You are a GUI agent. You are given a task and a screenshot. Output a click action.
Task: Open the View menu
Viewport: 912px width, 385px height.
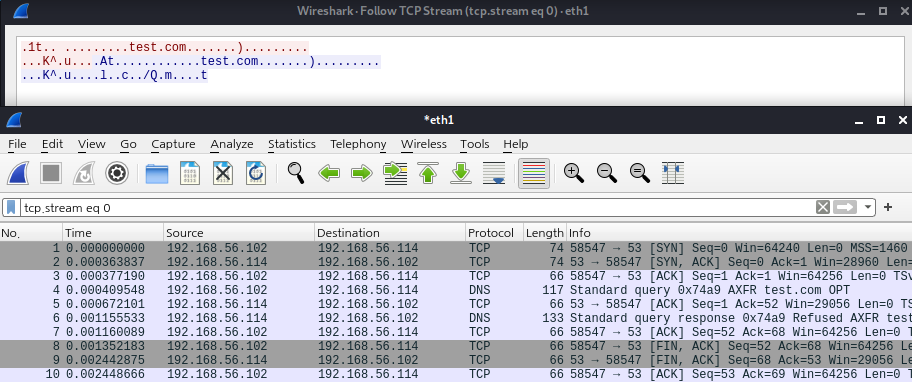(91, 144)
